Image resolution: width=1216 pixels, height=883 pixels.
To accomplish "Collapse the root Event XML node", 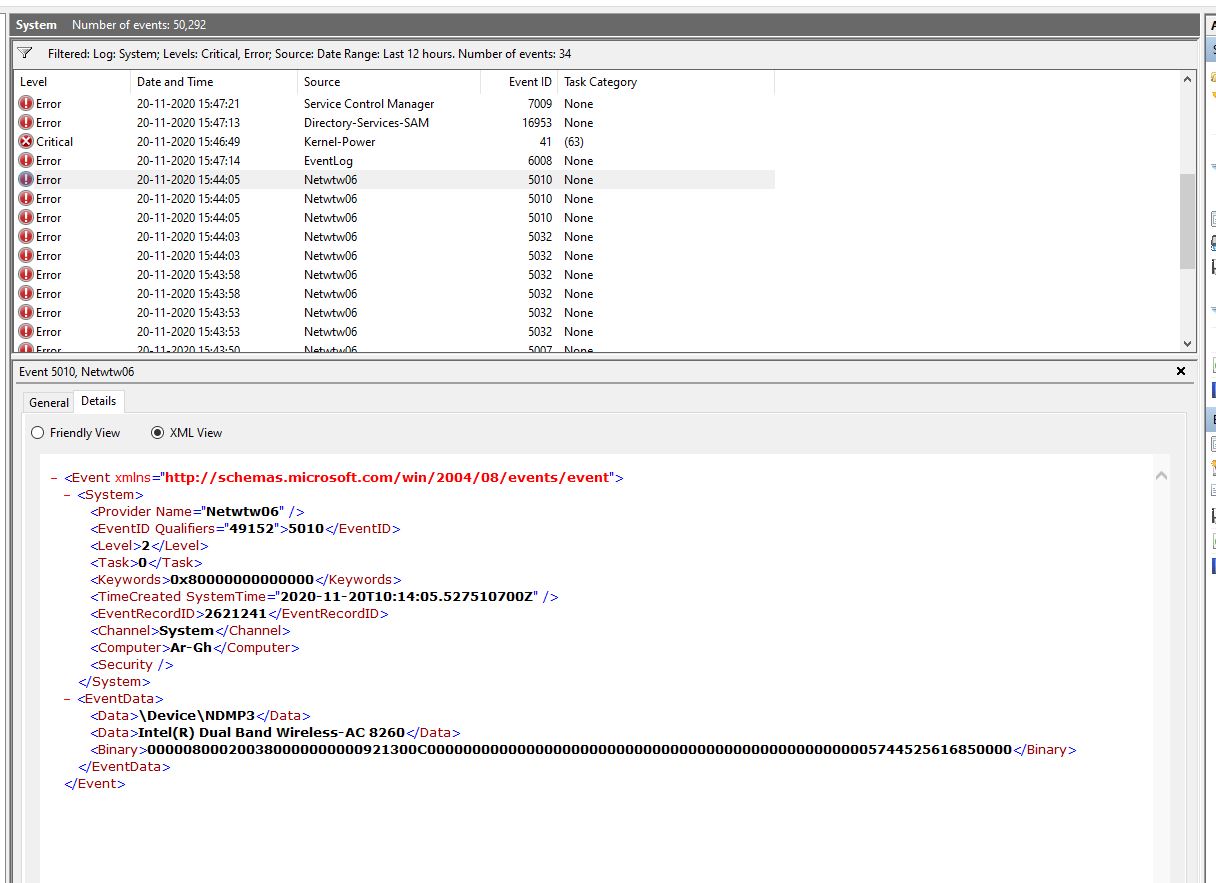I will (x=54, y=478).
